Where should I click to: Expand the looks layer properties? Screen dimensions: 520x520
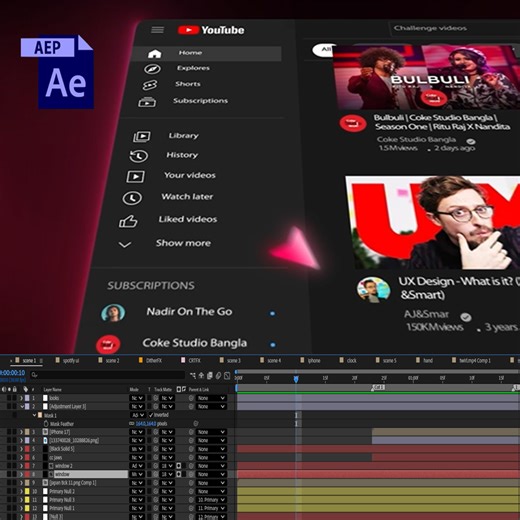coord(22,398)
